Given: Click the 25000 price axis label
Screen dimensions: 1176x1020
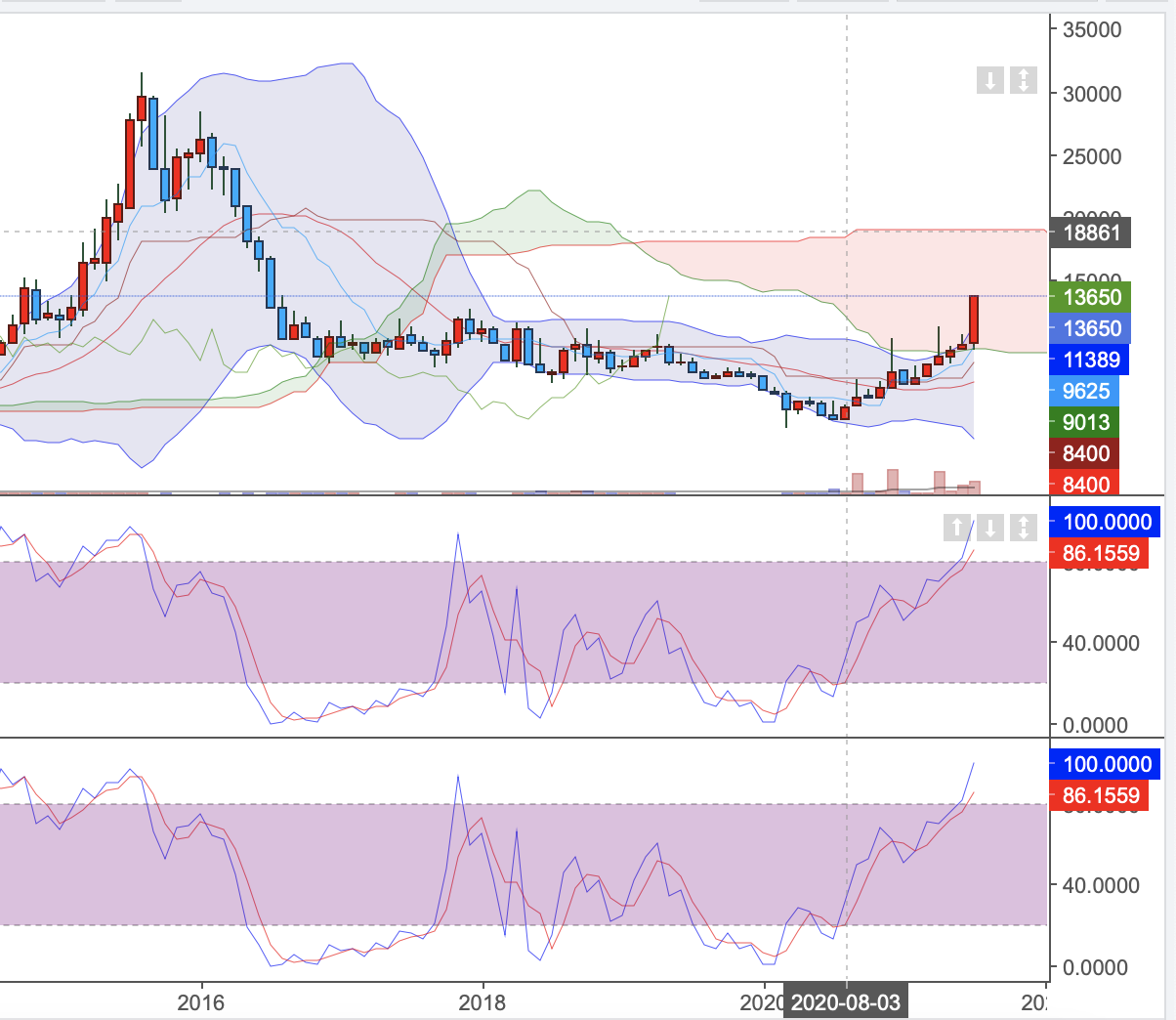Looking at the screenshot, I should coord(1092,156).
